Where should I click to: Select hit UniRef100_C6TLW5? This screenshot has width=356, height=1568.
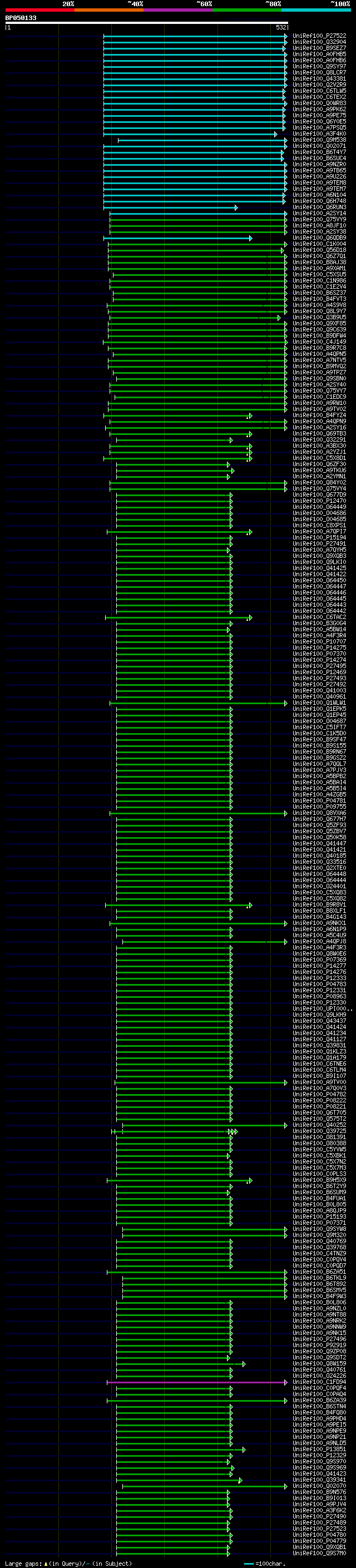tap(319, 91)
